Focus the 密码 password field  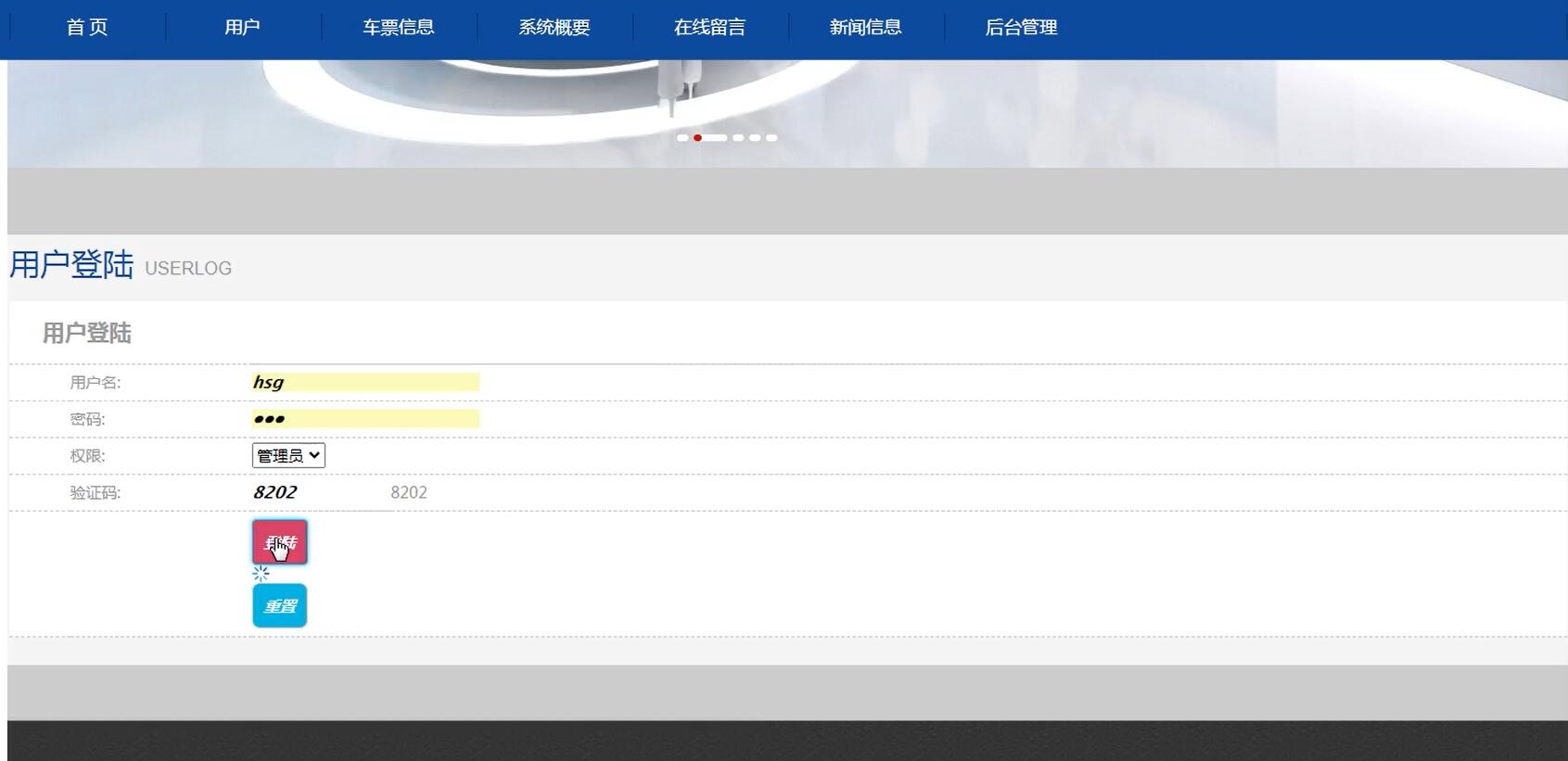(365, 419)
